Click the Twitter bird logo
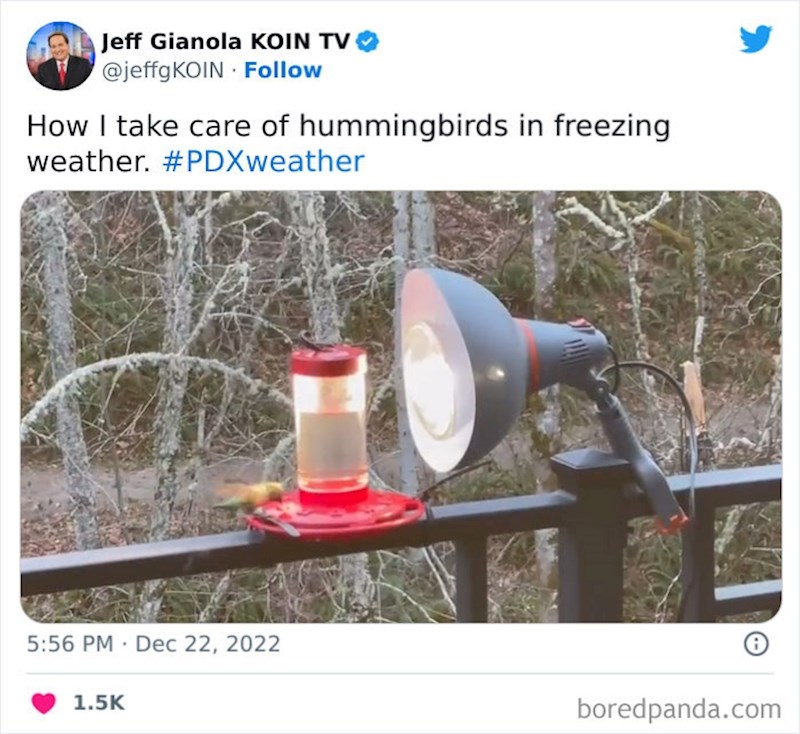 click(x=756, y=39)
